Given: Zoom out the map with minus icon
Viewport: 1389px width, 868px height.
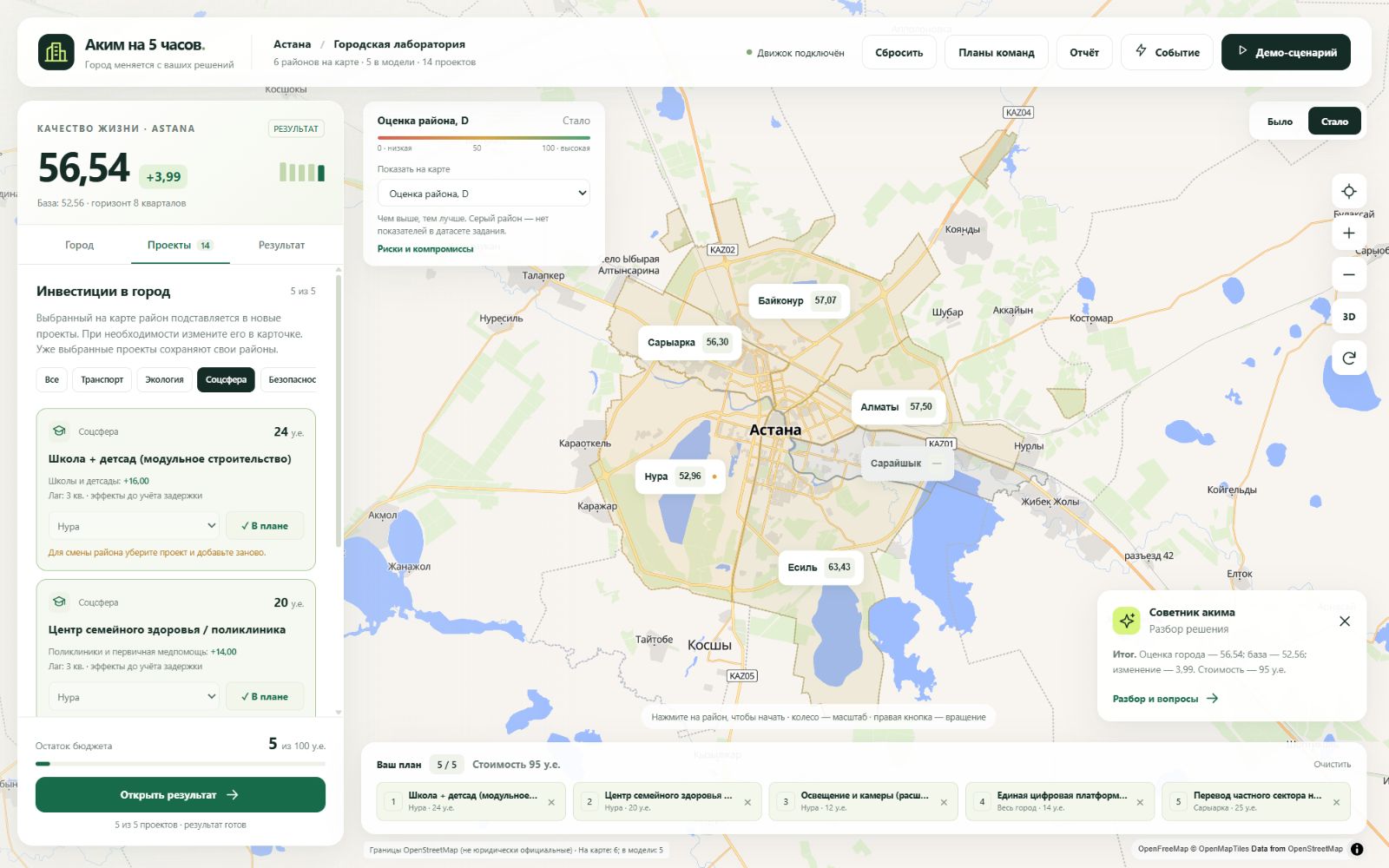Looking at the screenshot, I should pyautogui.click(x=1349, y=275).
